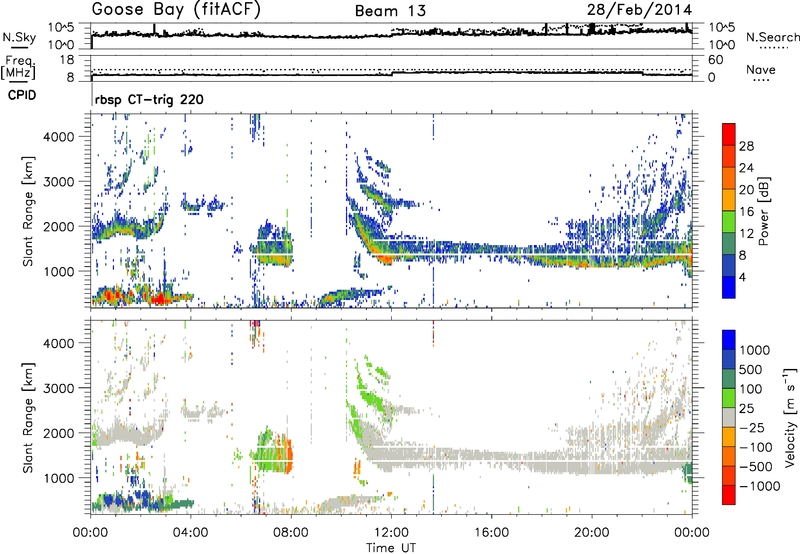Pick the red top segment of Power colorbar
The width and height of the screenshot is (800, 554).
729,135
